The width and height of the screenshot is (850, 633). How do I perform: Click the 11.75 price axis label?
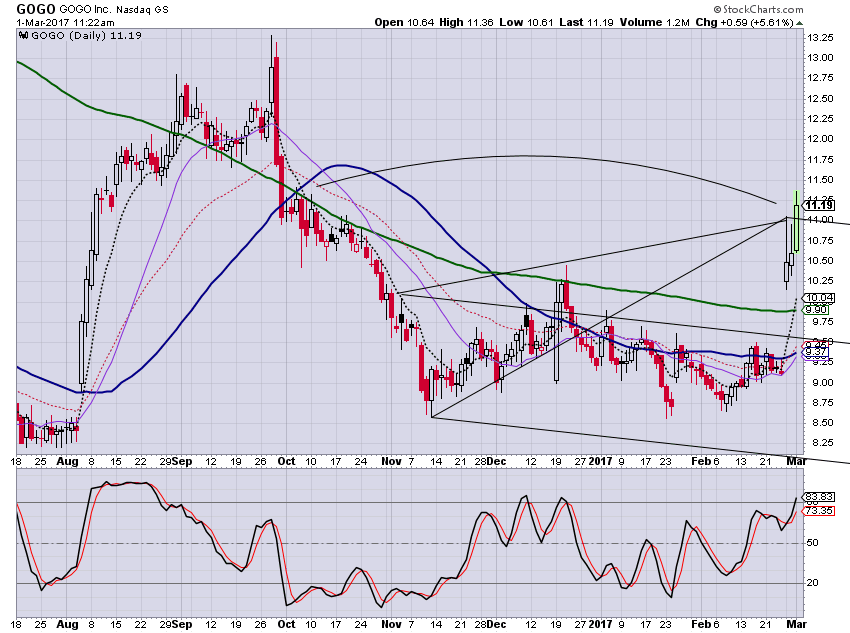pyautogui.click(x=821, y=160)
